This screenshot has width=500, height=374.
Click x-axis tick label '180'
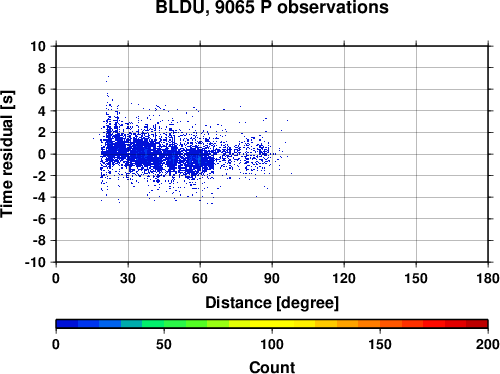[x=488, y=278]
